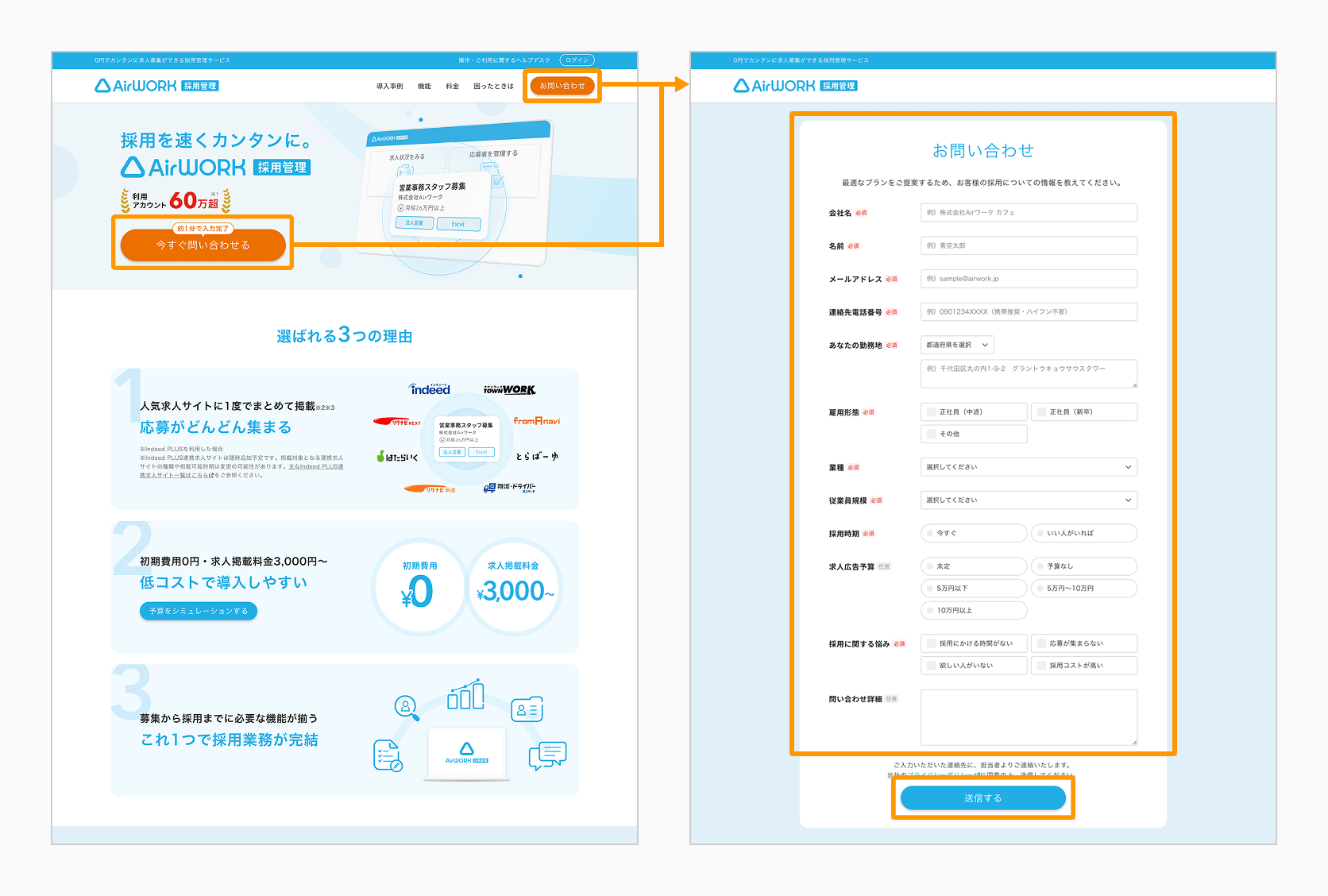Open the 機能 menu item

424,86
